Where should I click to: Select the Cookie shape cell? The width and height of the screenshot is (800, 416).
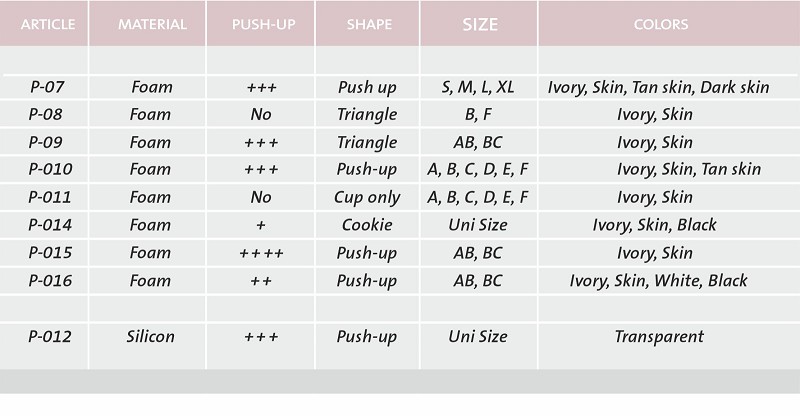(x=367, y=225)
